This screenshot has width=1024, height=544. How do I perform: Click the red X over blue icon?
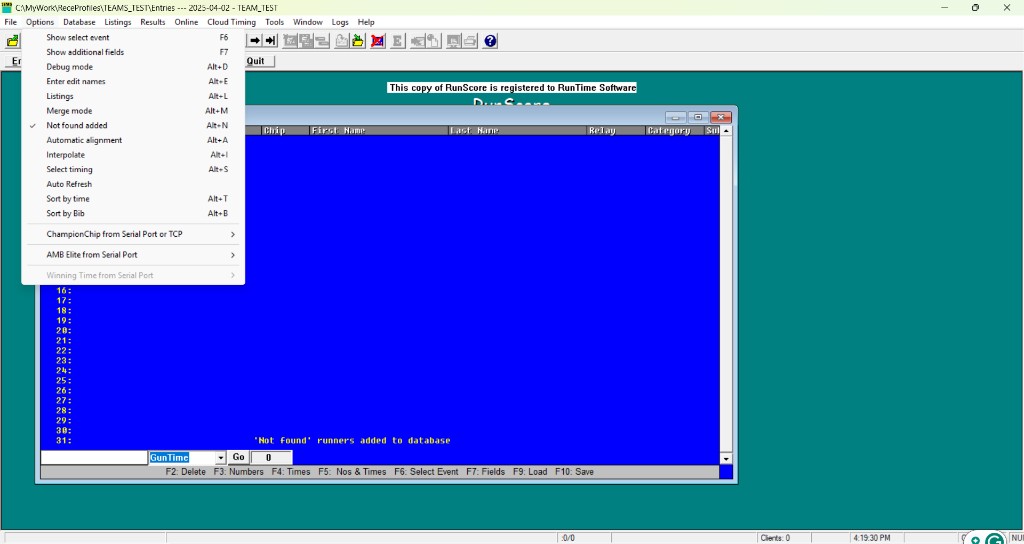tap(377, 41)
